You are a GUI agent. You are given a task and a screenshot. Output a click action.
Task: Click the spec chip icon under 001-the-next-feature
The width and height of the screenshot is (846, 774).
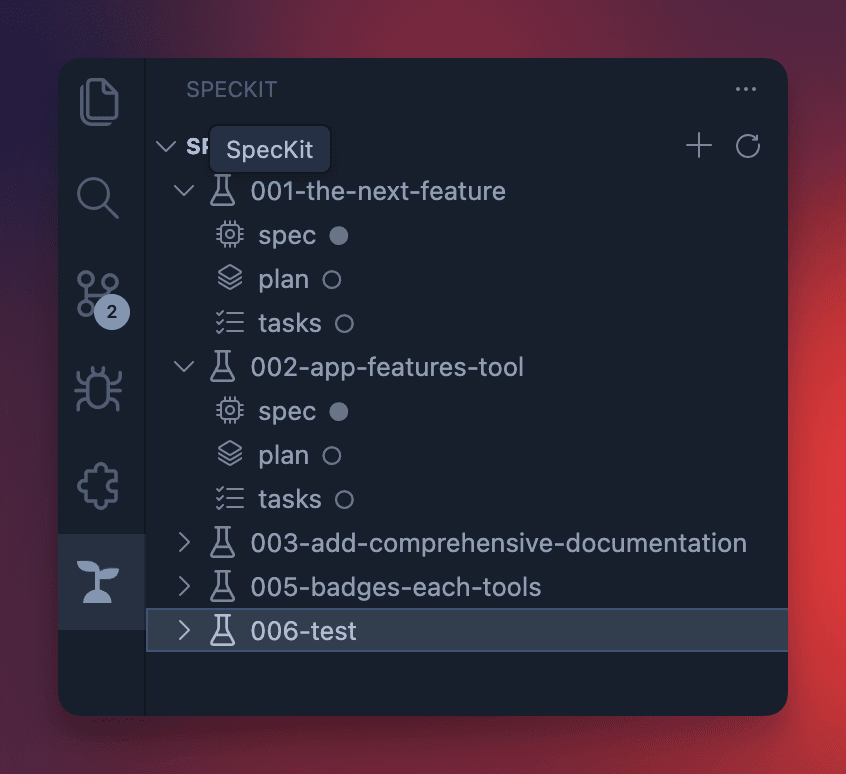tap(229, 234)
